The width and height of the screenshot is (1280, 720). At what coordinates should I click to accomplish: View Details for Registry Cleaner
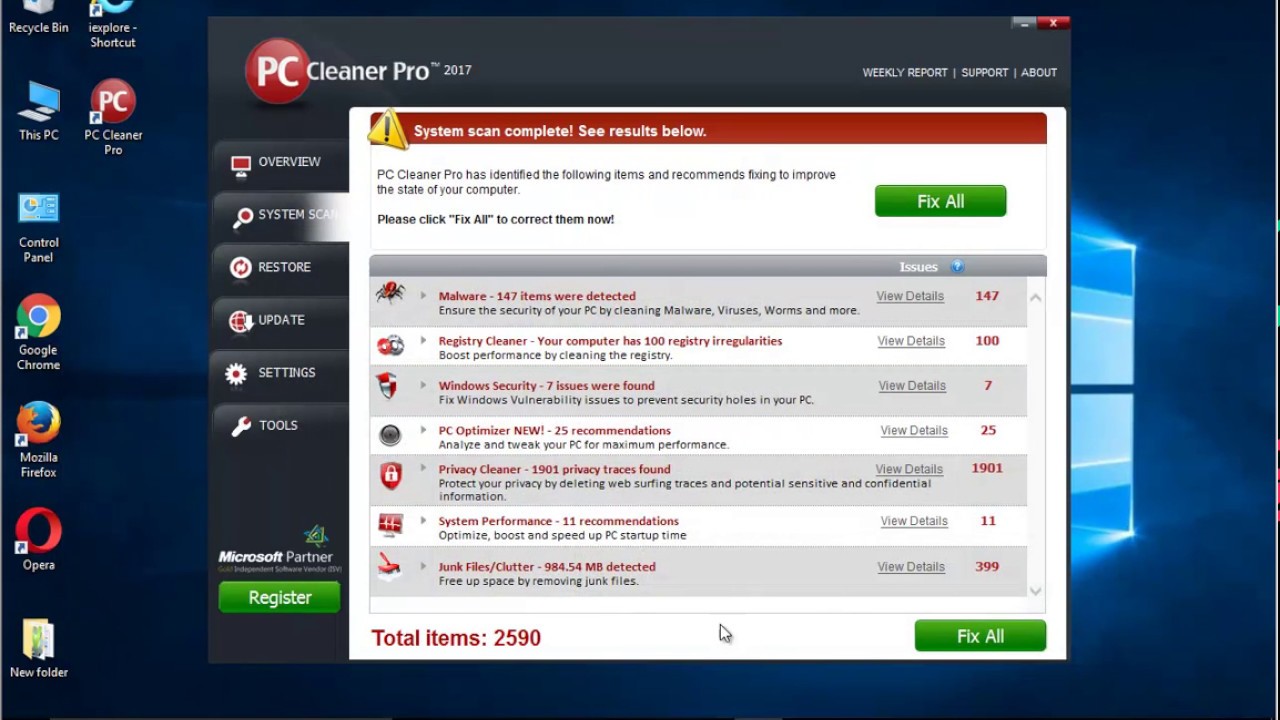pos(911,341)
